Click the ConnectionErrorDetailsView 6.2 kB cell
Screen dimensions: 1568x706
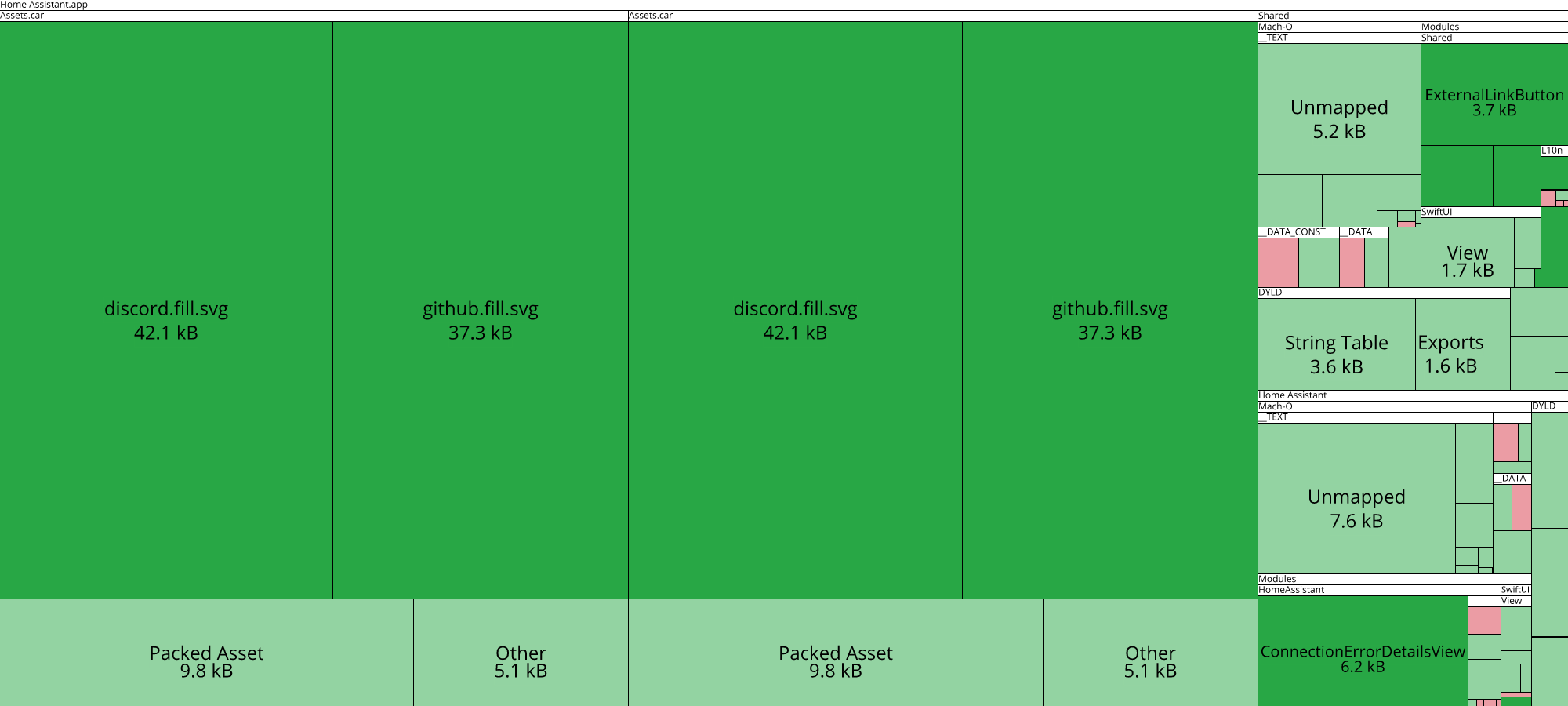pyautogui.click(x=1363, y=651)
